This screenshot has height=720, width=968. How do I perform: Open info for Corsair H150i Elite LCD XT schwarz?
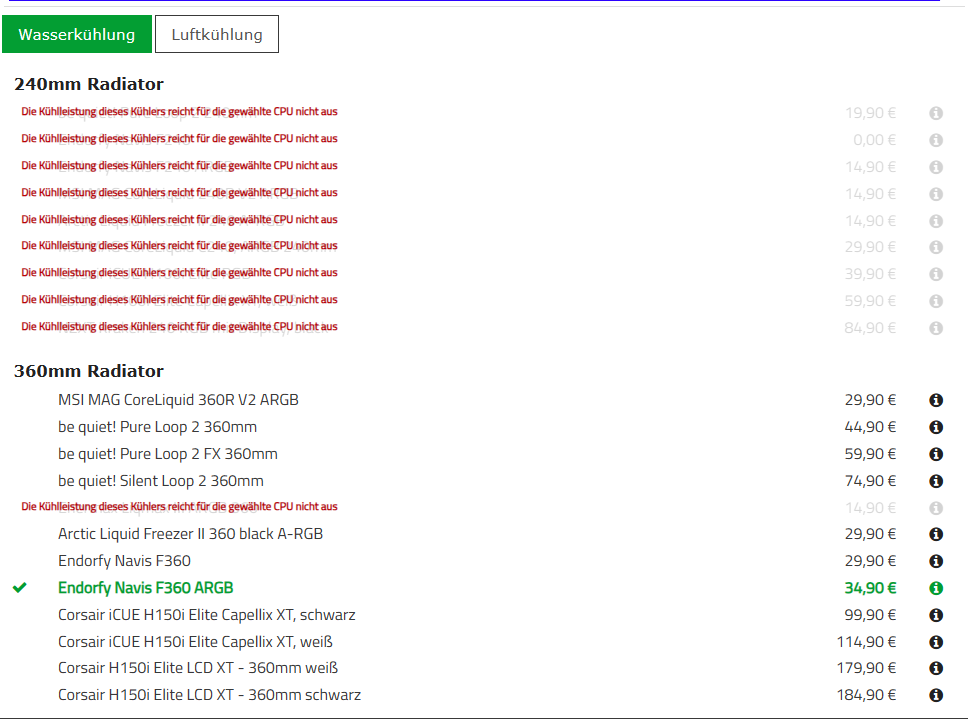(936, 695)
